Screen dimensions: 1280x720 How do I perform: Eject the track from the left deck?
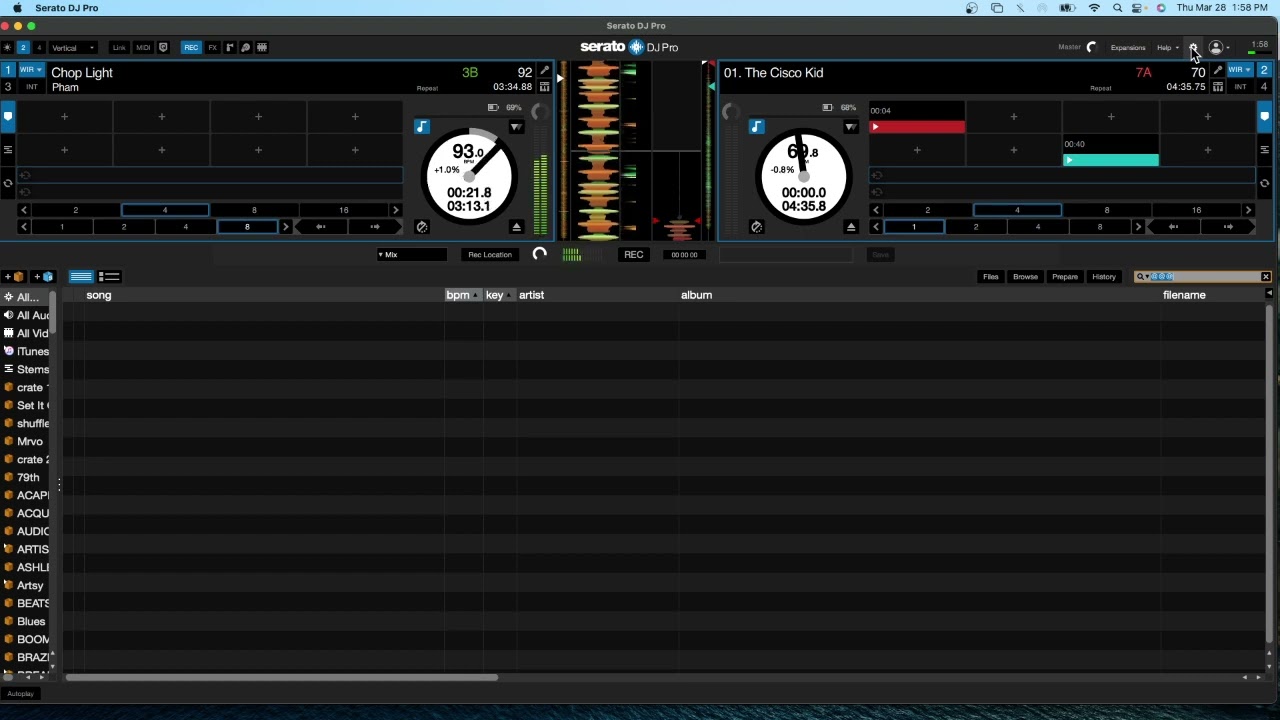(516, 227)
